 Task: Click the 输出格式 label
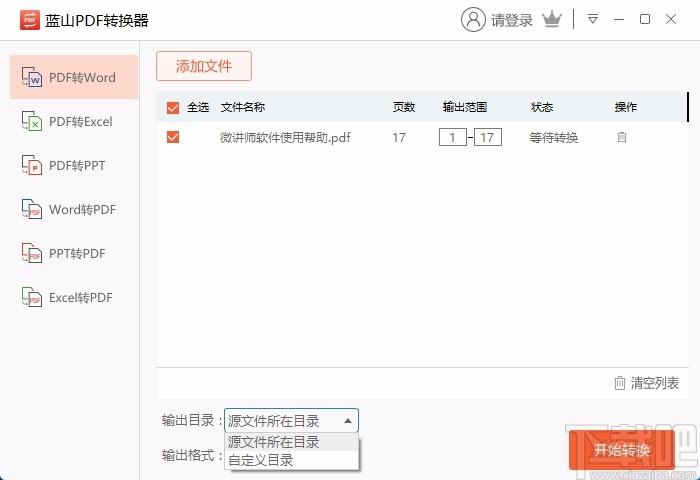[x=192, y=455]
